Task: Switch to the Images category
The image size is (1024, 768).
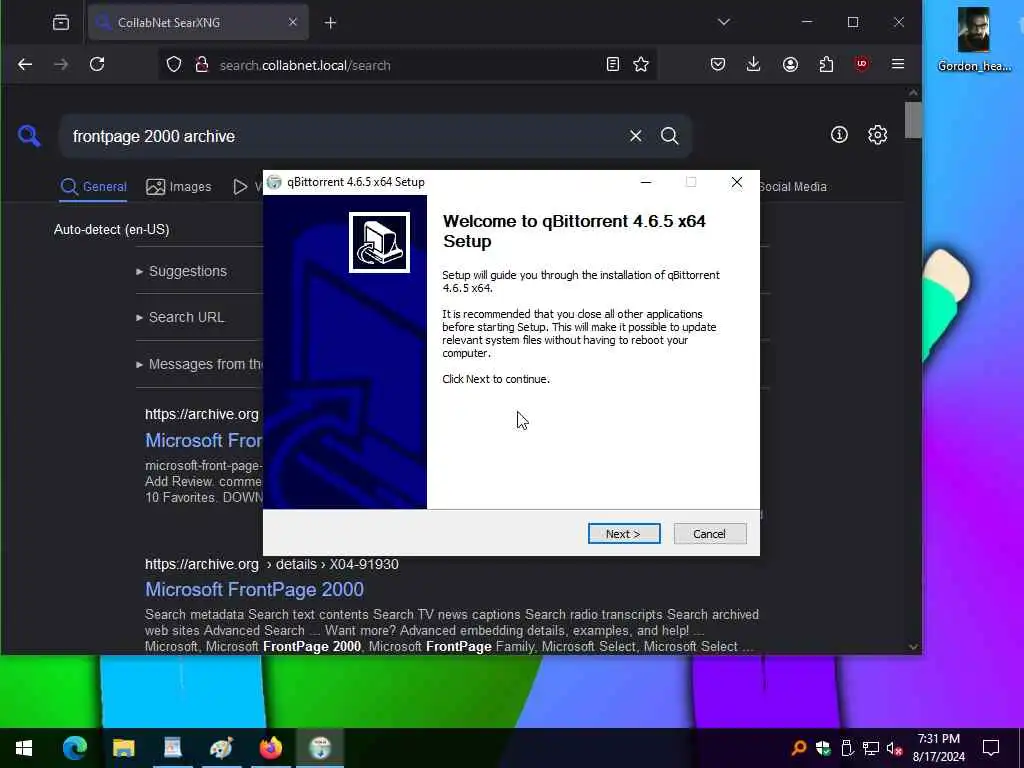Action: pyautogui.click(x=179, y=187)
